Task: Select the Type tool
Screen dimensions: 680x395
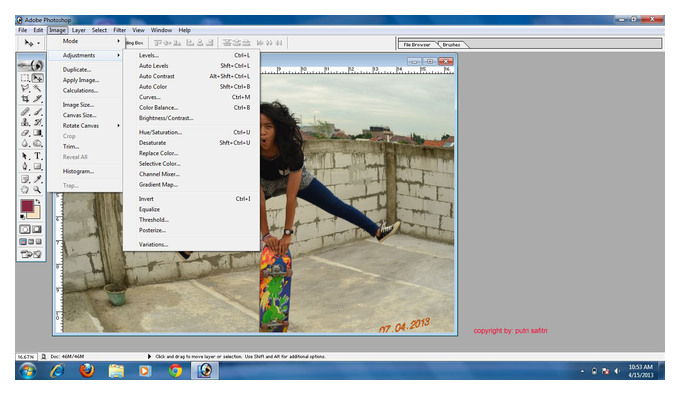Action: [x=38, y=156]
